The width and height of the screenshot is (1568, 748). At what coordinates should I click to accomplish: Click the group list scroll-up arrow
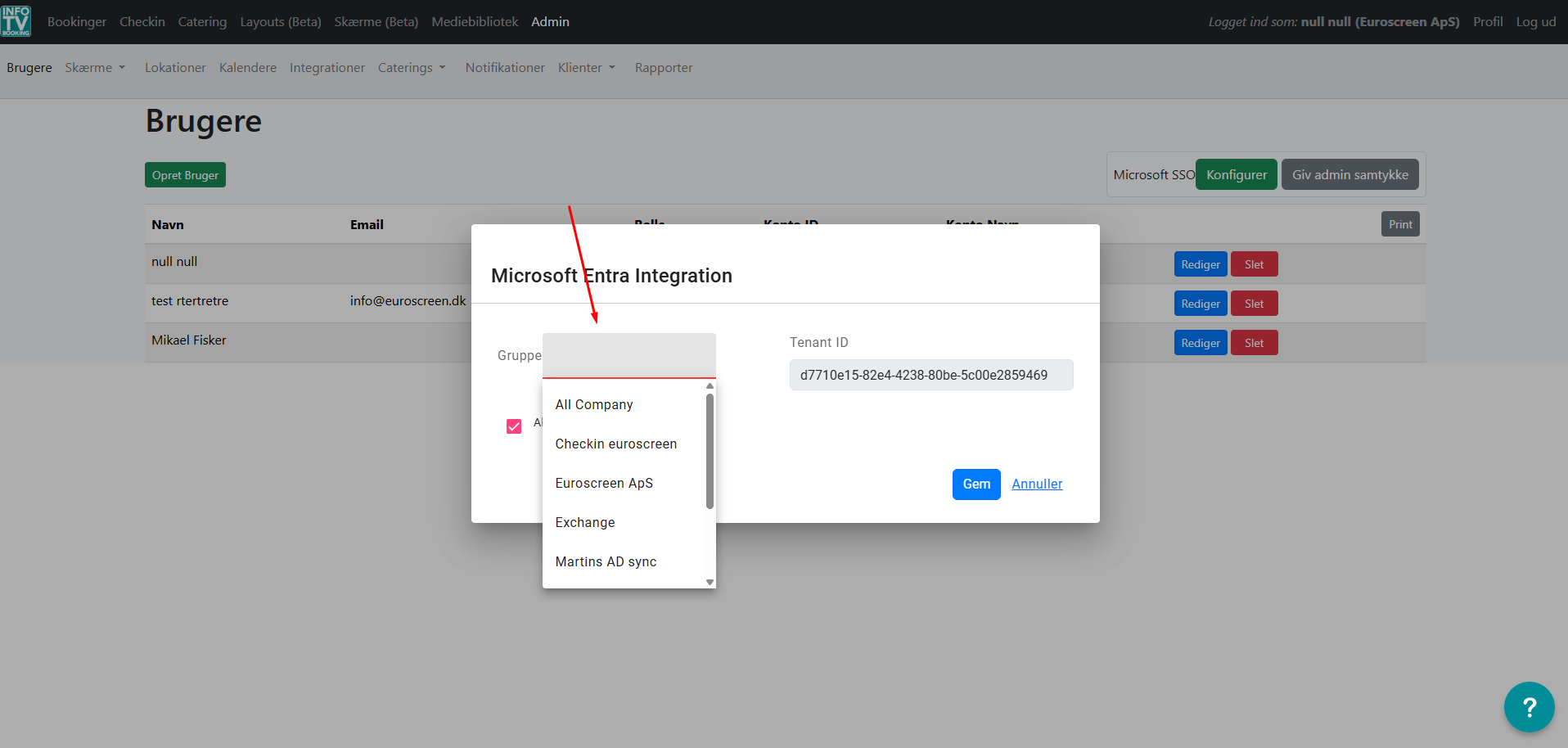click(x=710, y=386)
